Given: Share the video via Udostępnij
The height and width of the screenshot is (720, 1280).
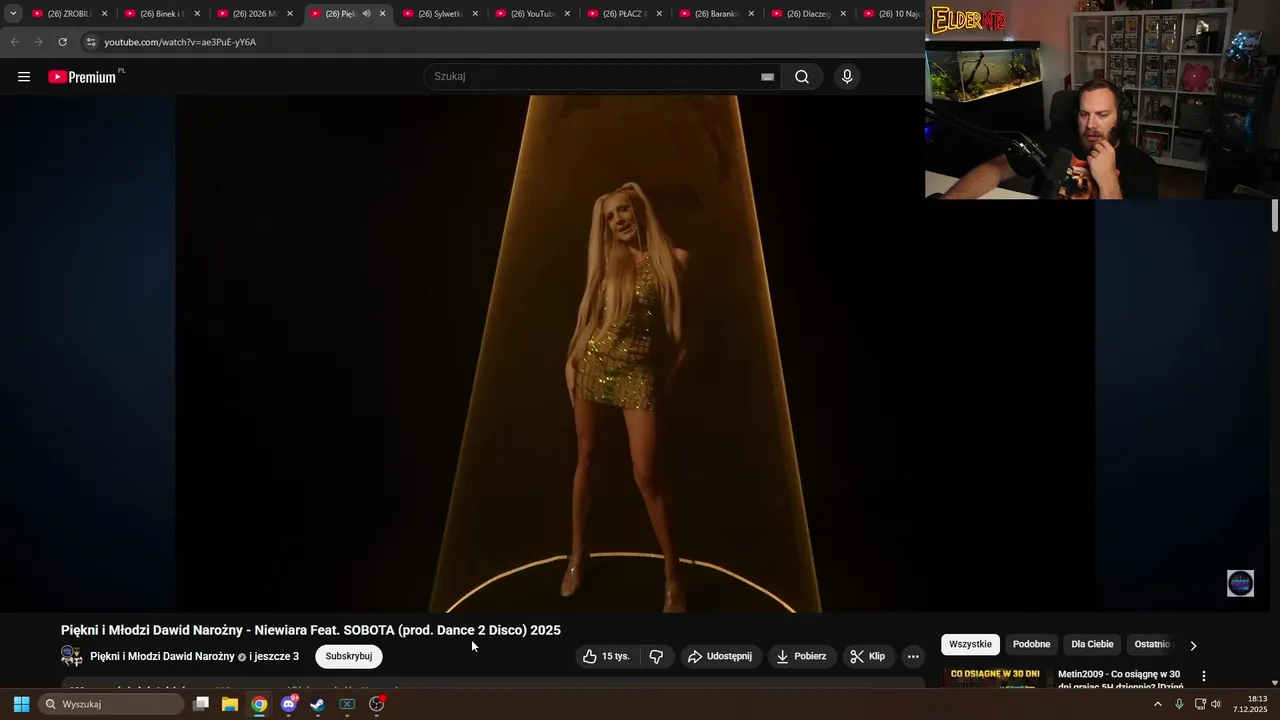Looking at the screenshot, I should (x=720, y=656).
